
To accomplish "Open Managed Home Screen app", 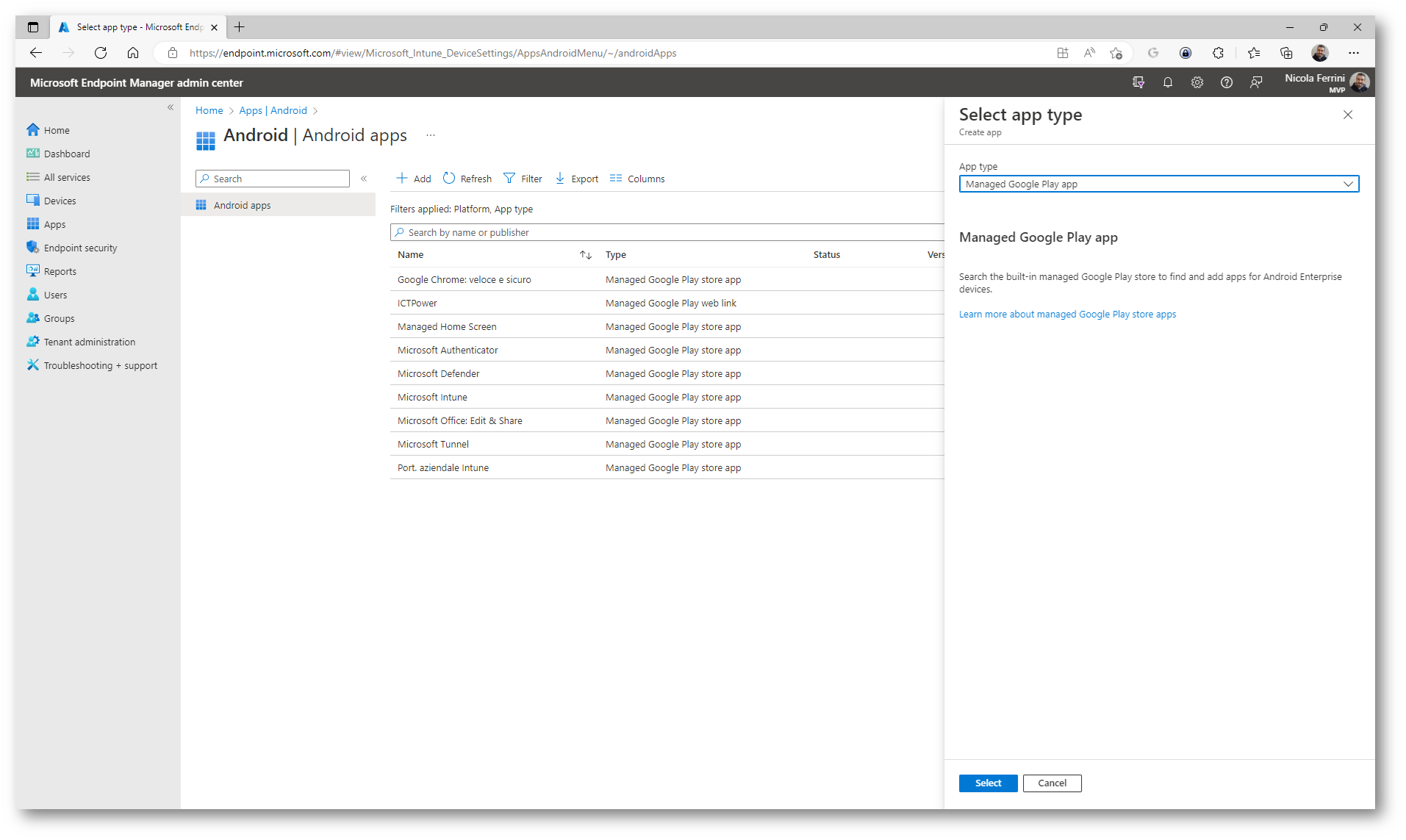I will click(447, 326).
